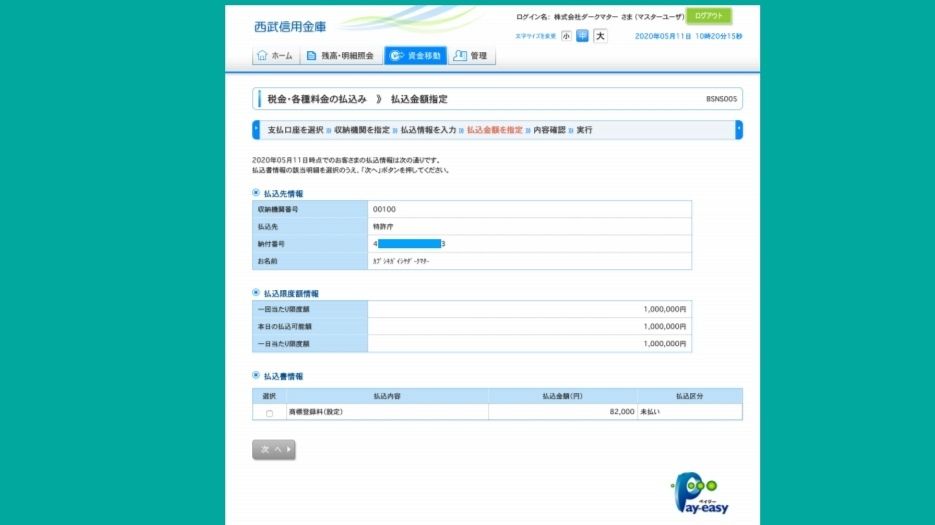This screenshot has height=525, width=935.
Task: Click the 払込書情報 section bullet icon
Action: (256, 376)
